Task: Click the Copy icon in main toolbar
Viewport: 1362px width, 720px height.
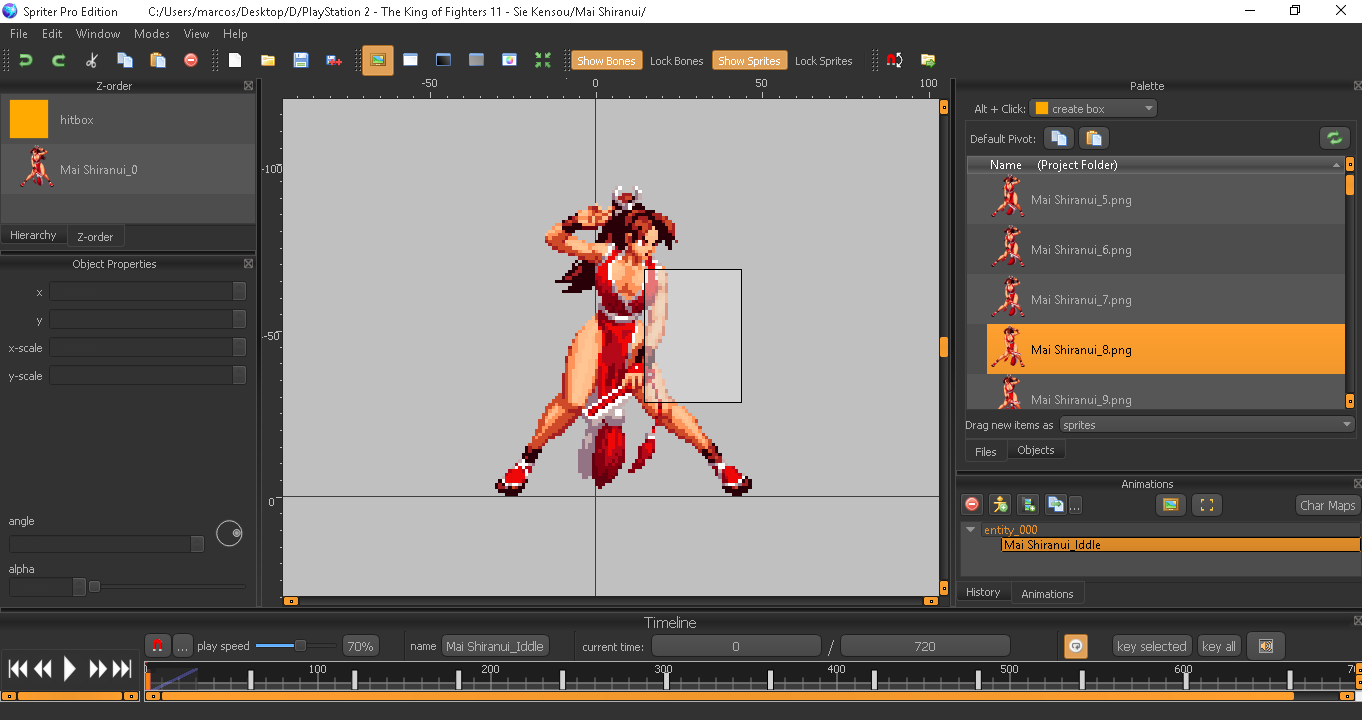Action: pos(125,60)
